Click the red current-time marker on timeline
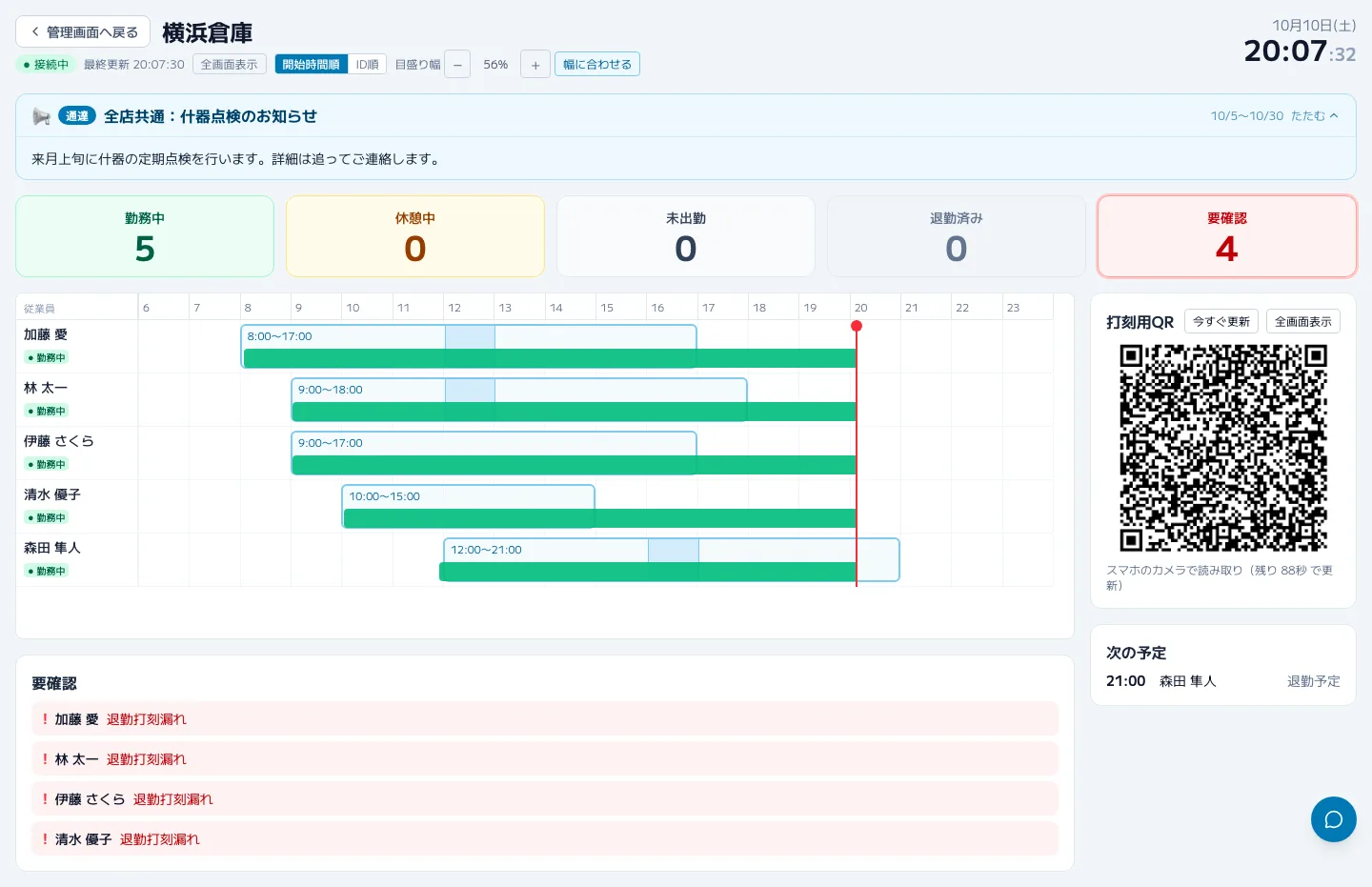 pyautogui.click(x=857, y=326)
